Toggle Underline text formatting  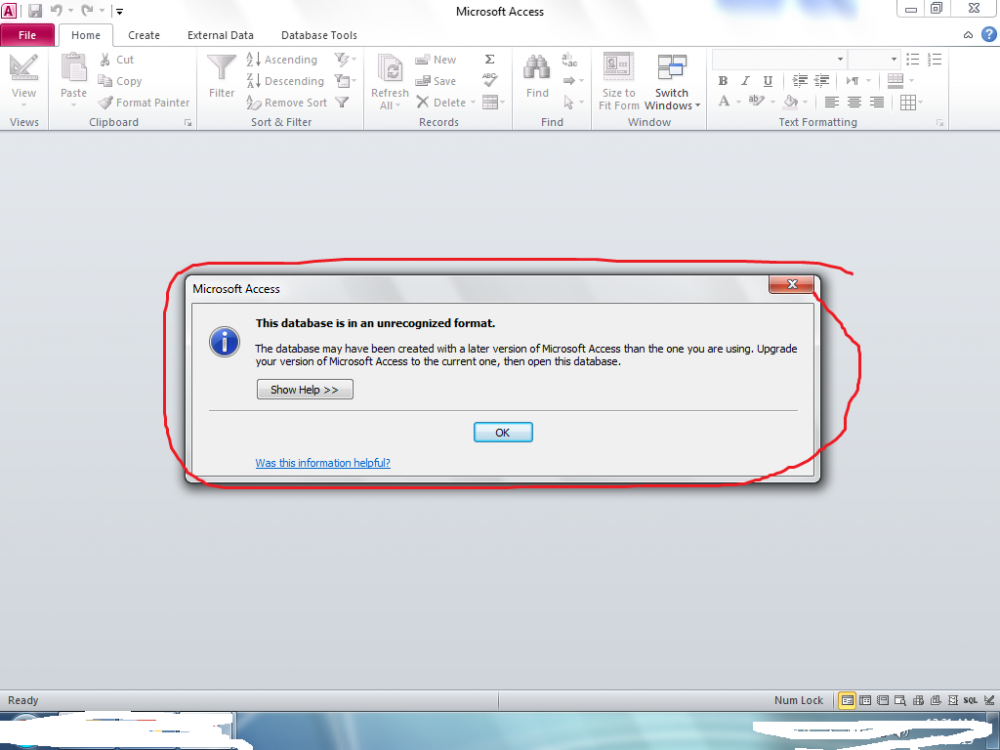[x=768, y=80]
